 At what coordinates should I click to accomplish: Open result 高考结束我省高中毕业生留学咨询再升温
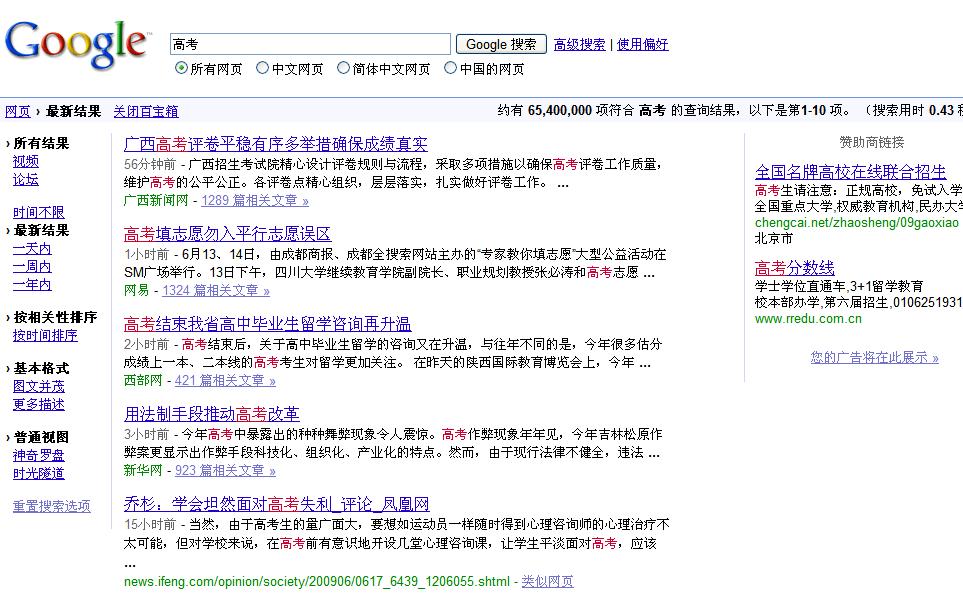tap(268, 324)
